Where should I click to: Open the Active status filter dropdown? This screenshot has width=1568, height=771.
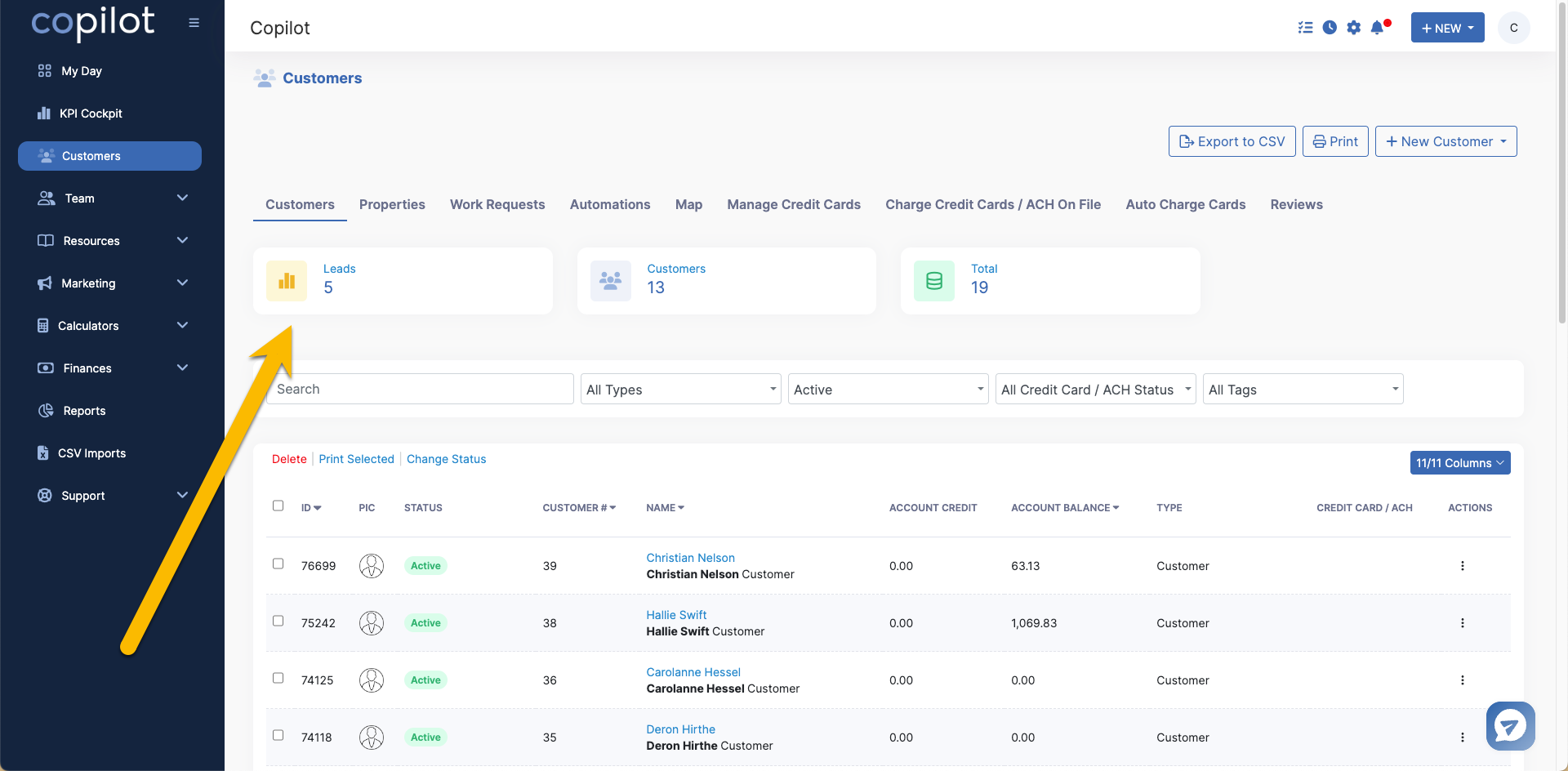click(889, 390)
